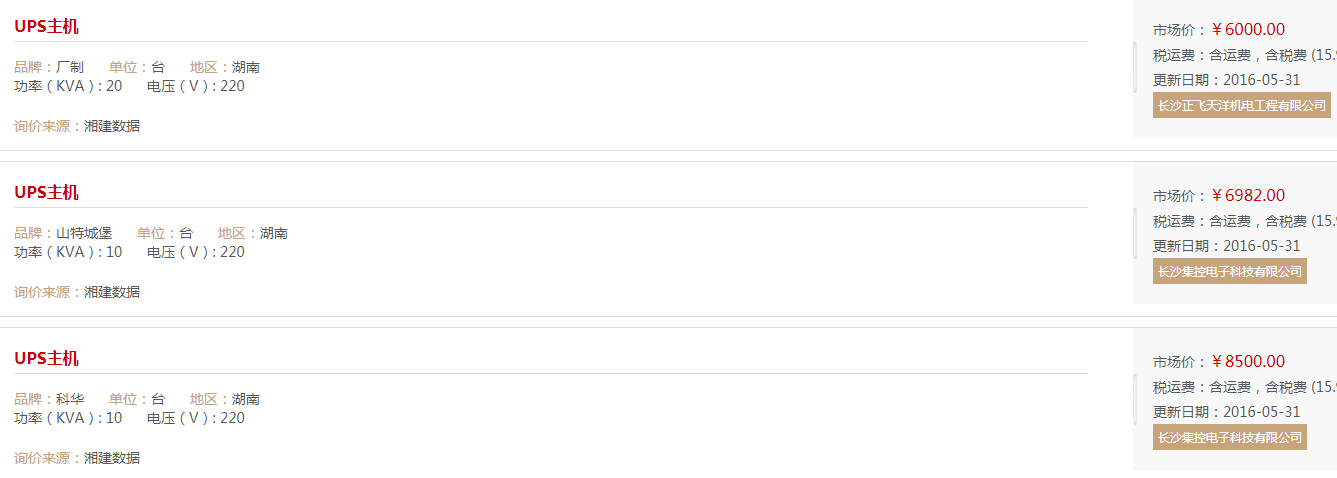Click 湘建数据 source in first listing
The width and height of the screenshot is (1337, 478).
point(112,126)
